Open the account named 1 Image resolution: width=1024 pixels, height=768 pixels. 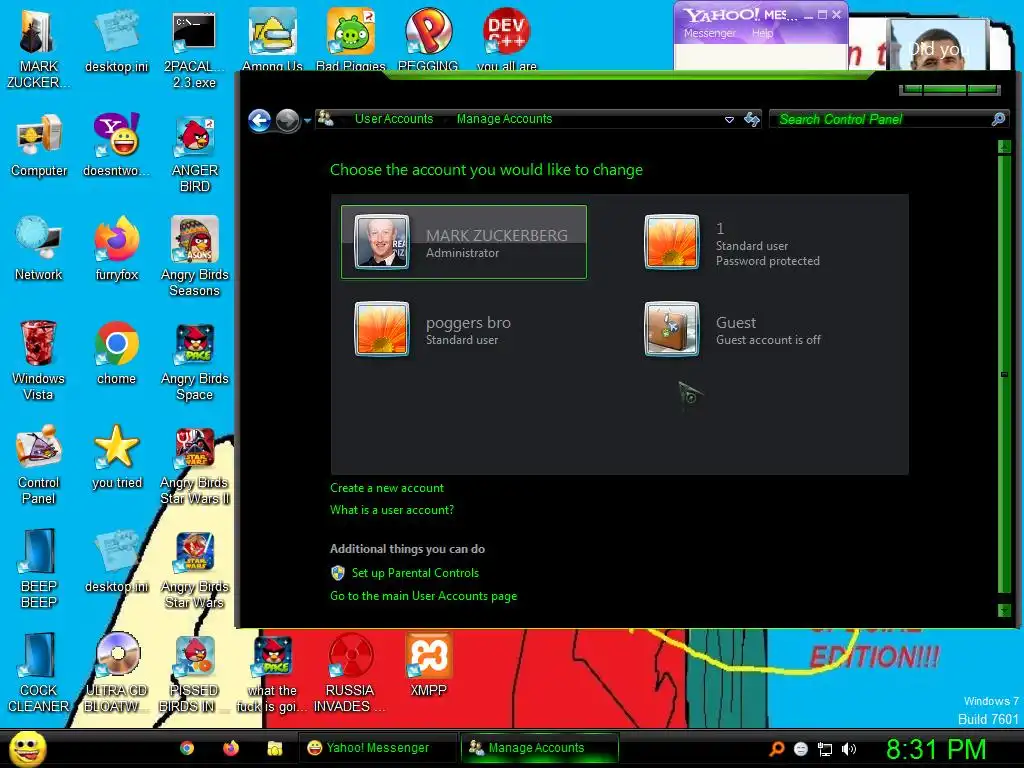tap(731, 243)
